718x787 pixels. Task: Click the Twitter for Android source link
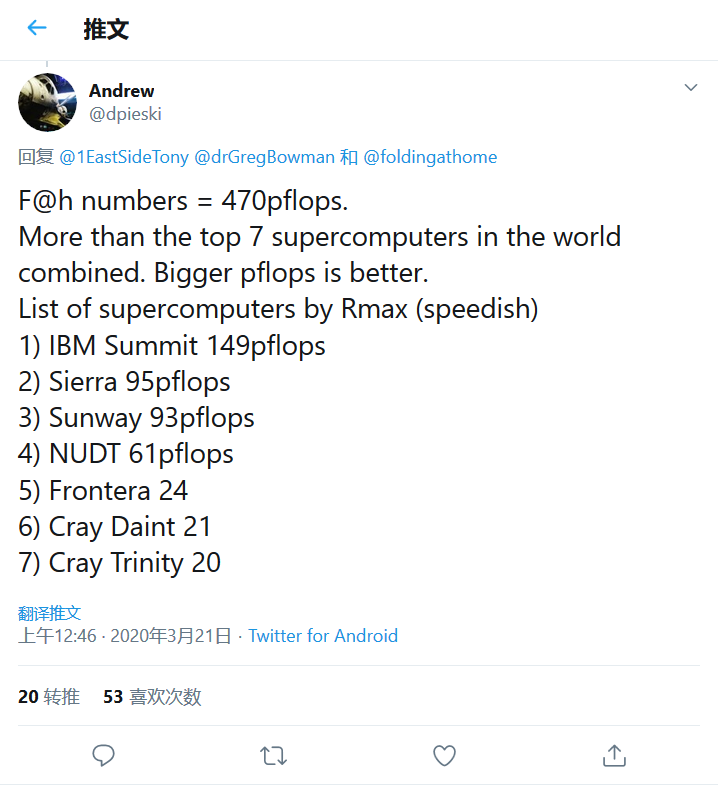click(323, 636)
